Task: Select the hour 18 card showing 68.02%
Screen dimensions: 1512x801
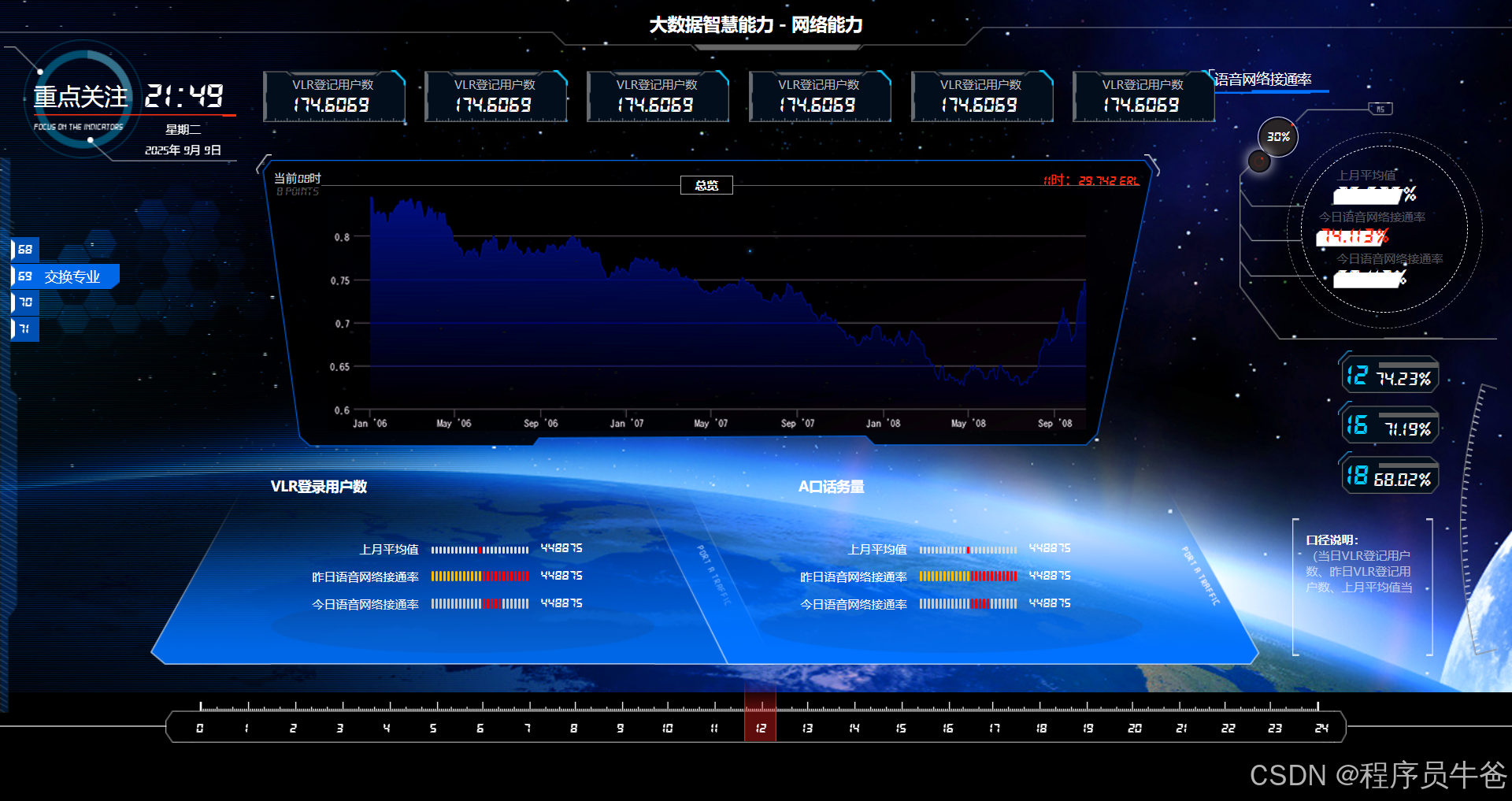Action: (x=1390, y=476)
